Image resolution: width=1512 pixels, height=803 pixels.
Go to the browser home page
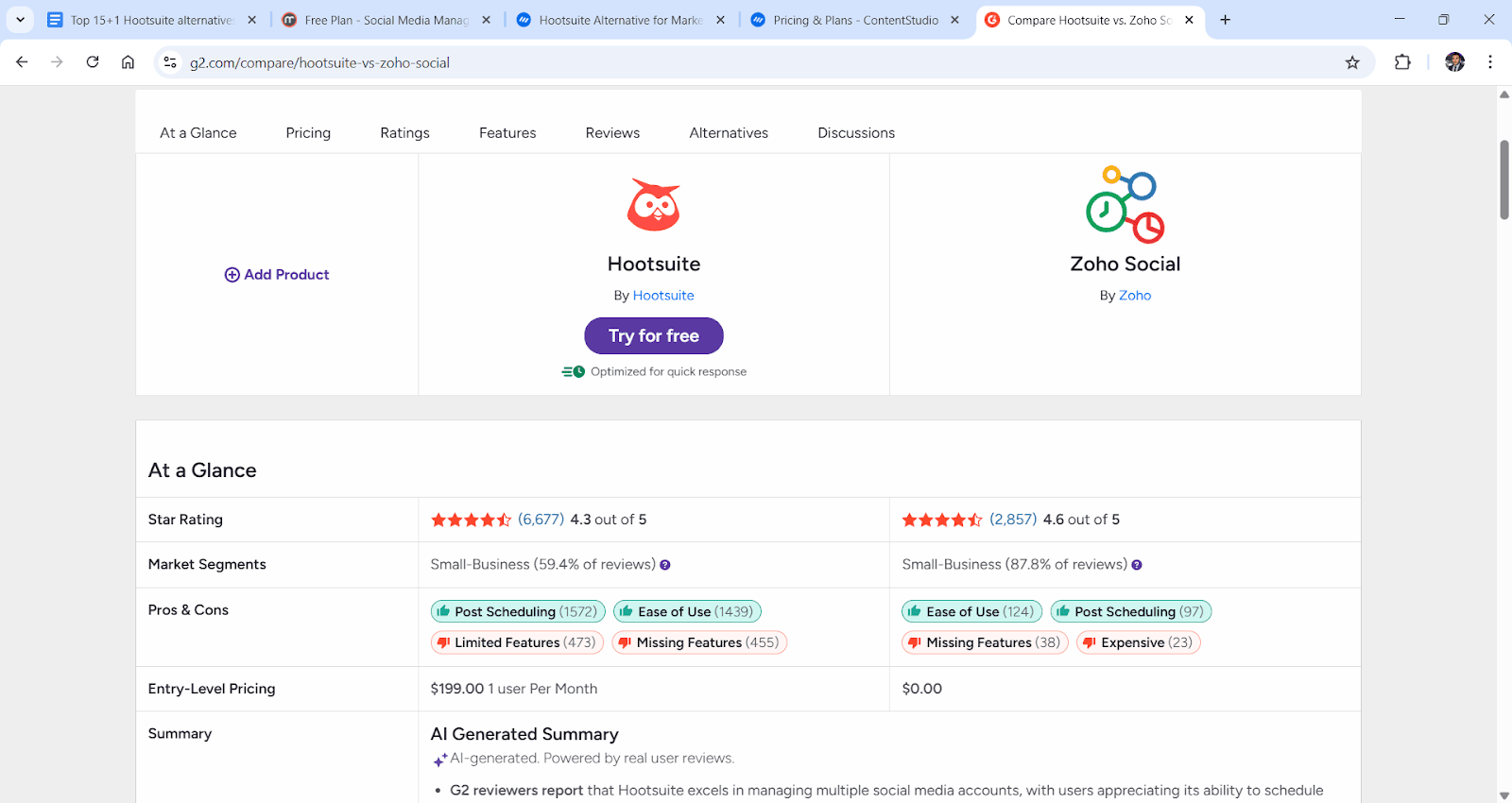(128, 62)
